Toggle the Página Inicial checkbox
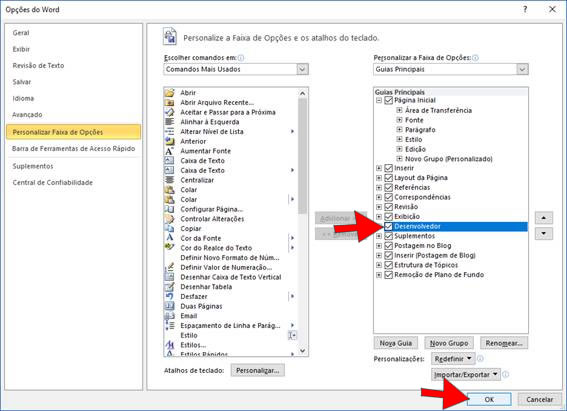The image size is (567, 411). (388, 100)
